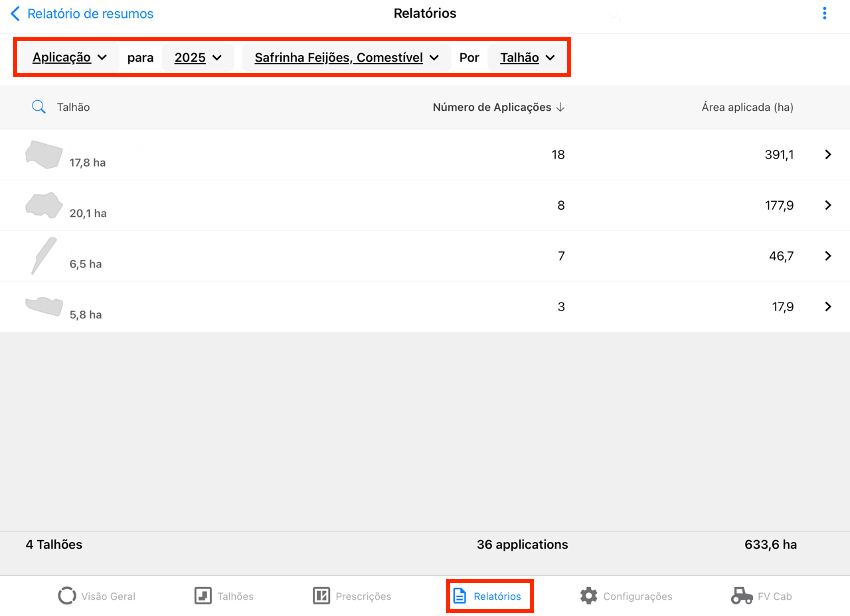Change the Talhão grouping dropdown
This screenshot has height=616, width=850.
tap(527, 58)
